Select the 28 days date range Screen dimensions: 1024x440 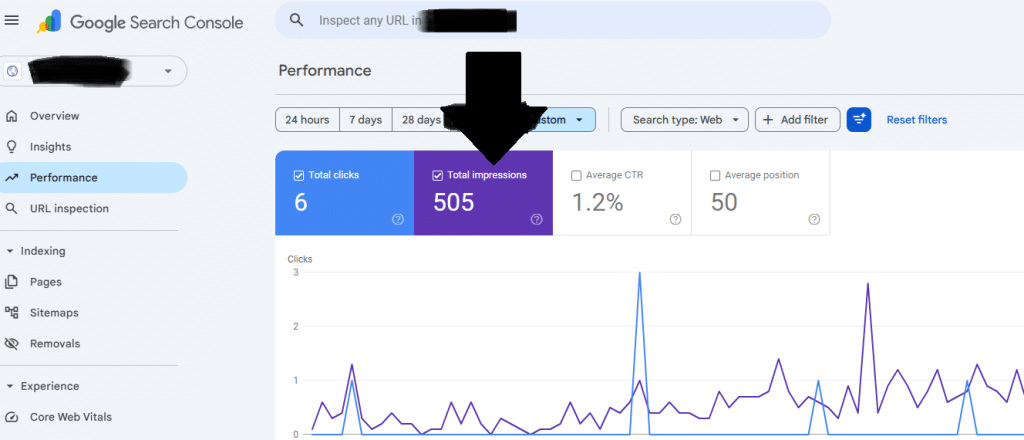coord(421,120)
